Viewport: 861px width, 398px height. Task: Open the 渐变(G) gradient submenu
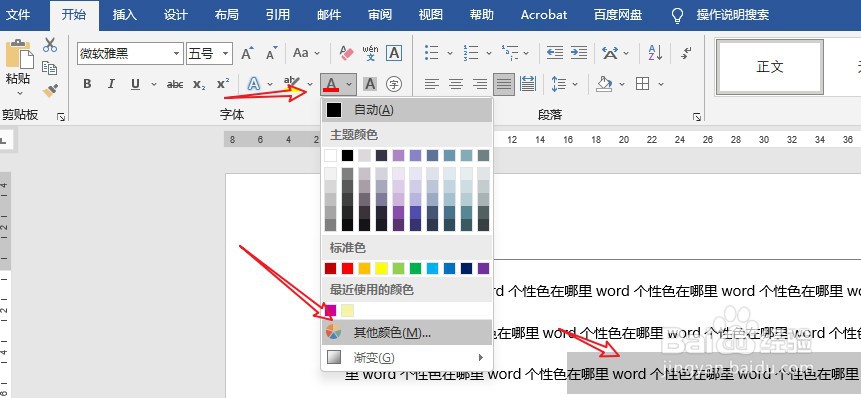click(x=407, y=358)
